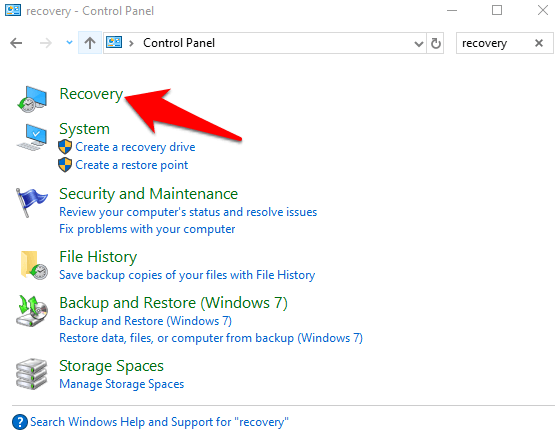Viewport: 555px width, 436px height.
Task: Click the System computer icon
Action: 32,136
